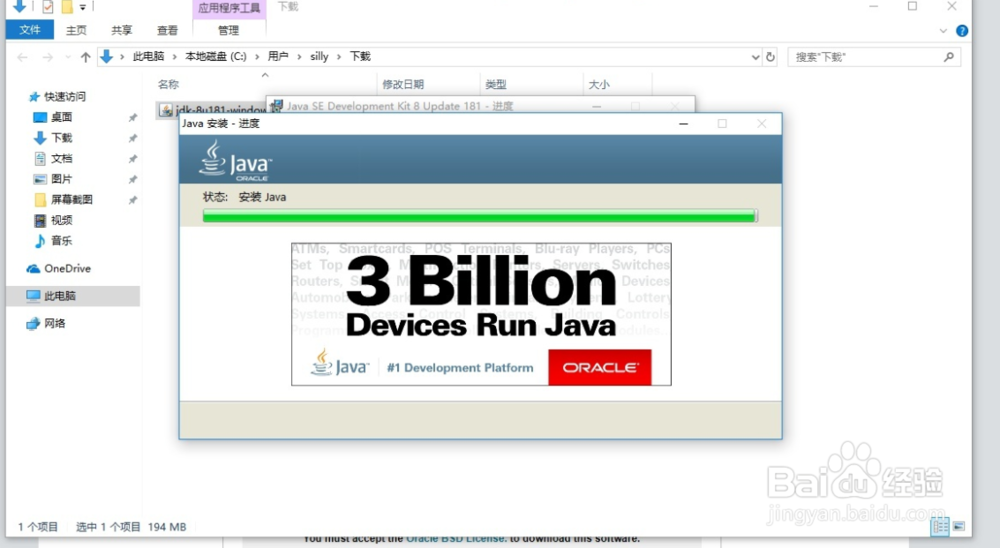Click silly in the address path

point(319,56)
